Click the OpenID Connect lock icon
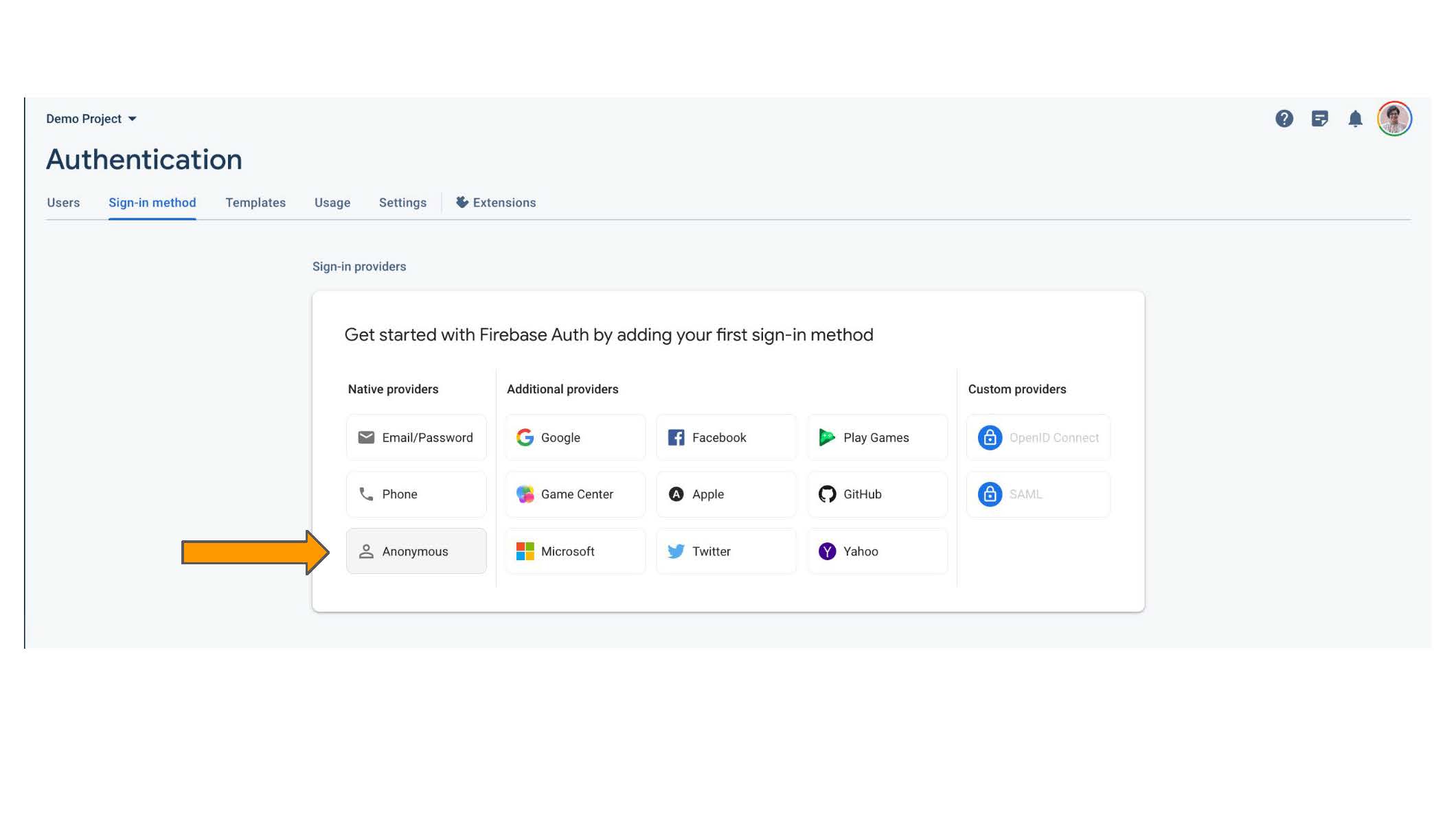The height and width of the screenshot is (819, 1456). click(990, 437)
